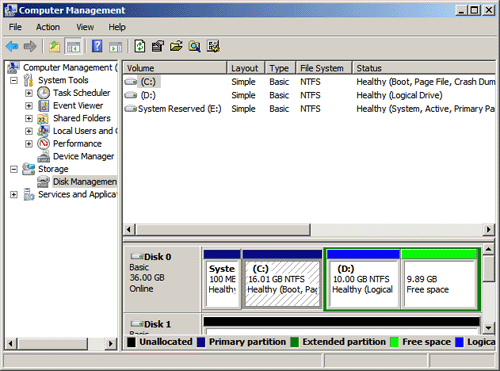The height and width of the screenshot is (371, 500).
Task: Expand the Event Viewer node
Action: coord(29,106)
